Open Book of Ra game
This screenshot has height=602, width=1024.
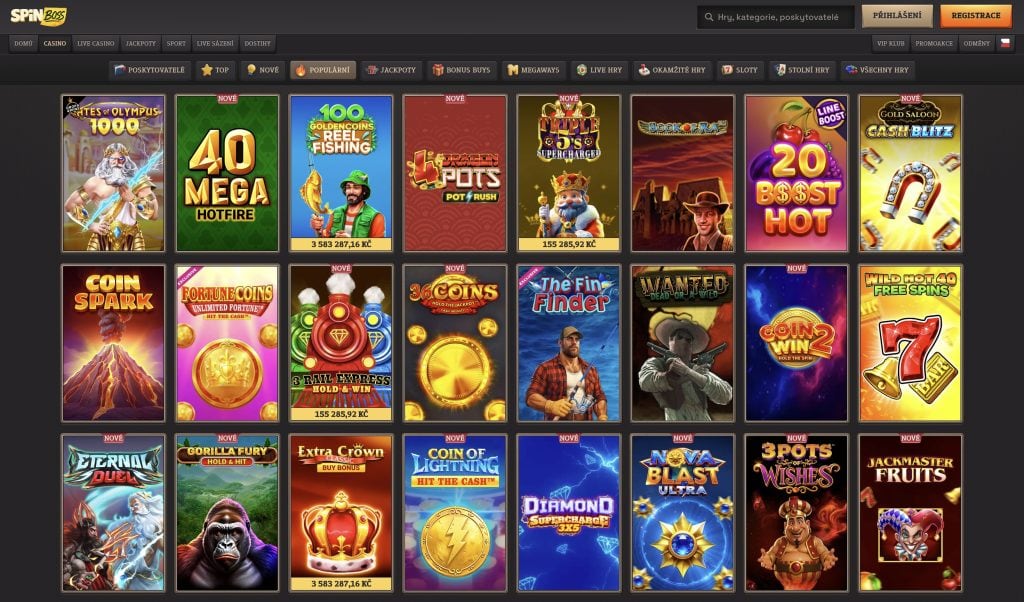pos(682,173)
